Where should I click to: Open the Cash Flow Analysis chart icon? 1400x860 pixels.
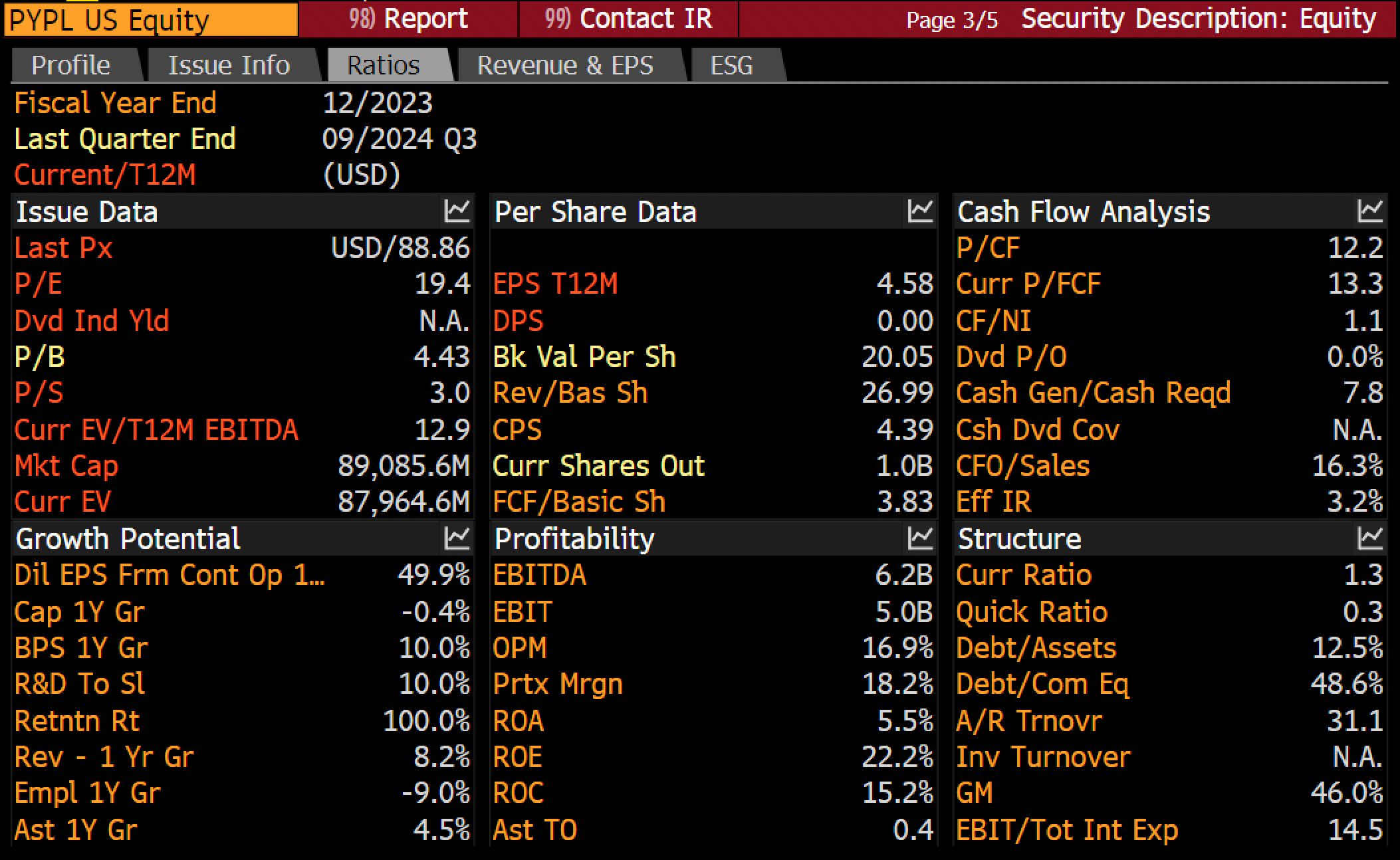1370,211
